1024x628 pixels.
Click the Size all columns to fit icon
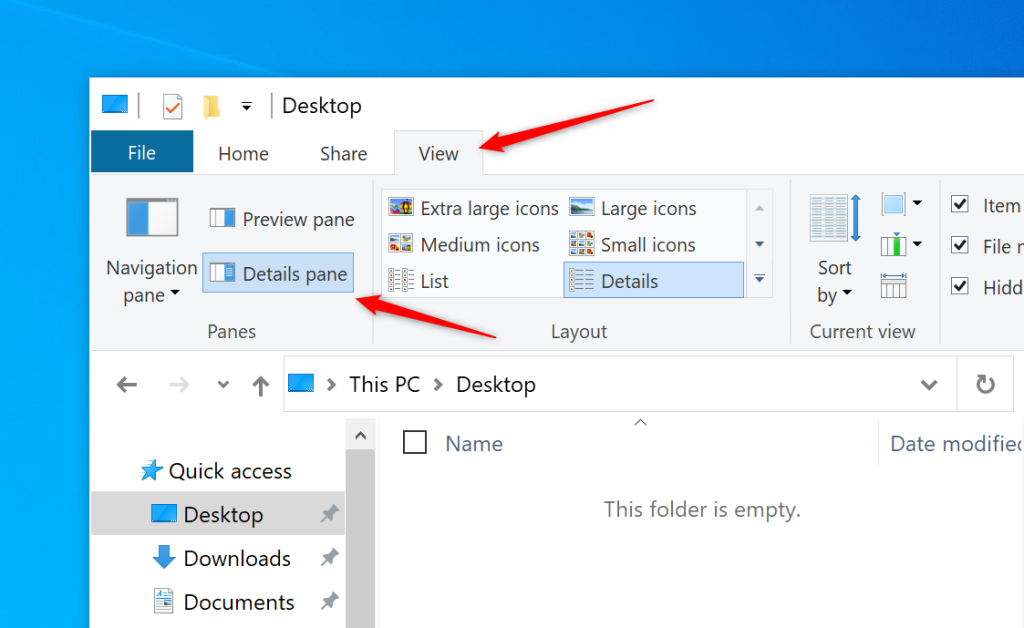(894, 286)
